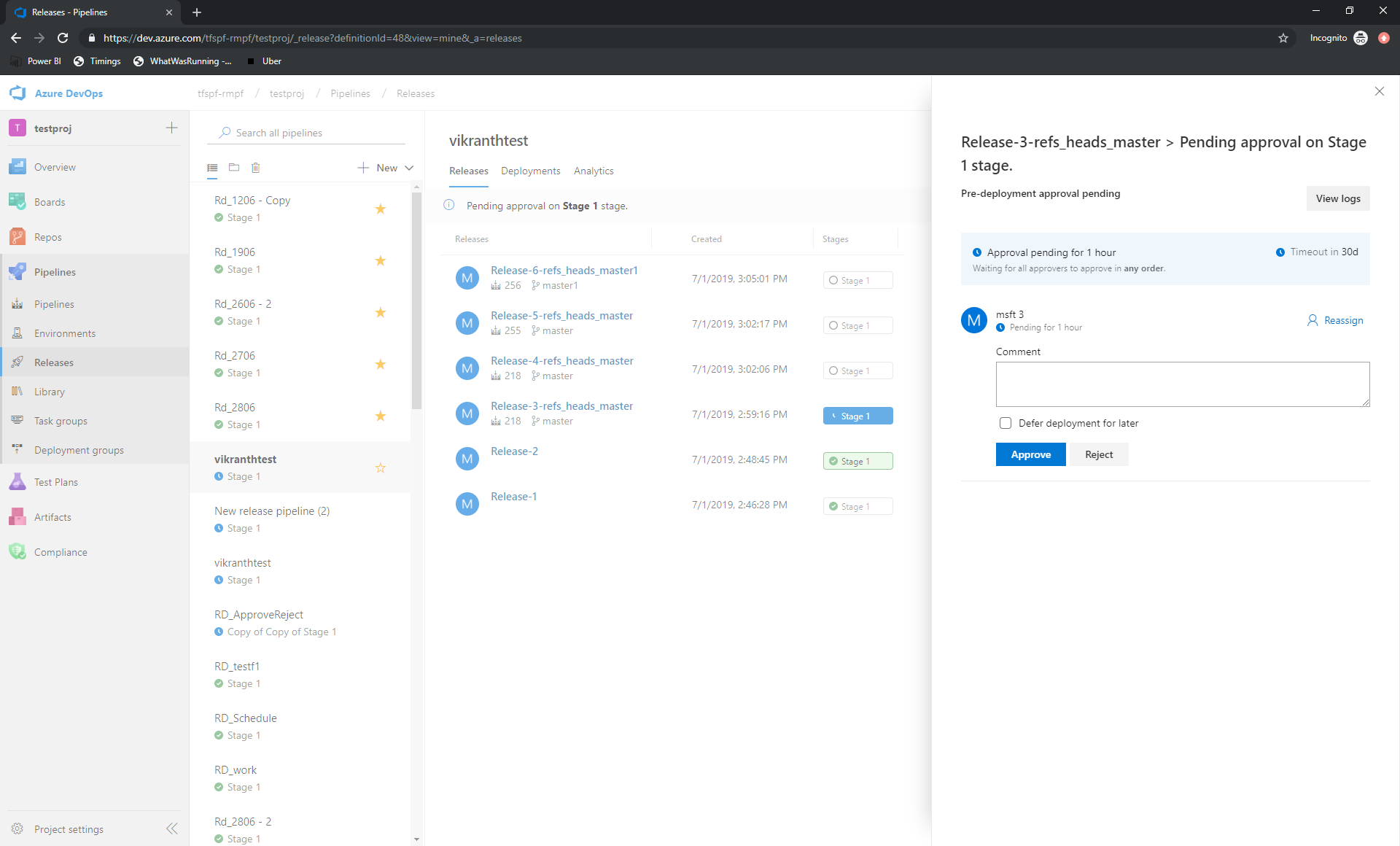Image resolution: width=1400 pixels, height=846 pixels.
Task: Click the Pipelines icon in left sidebar
Action: coord(18,271)
